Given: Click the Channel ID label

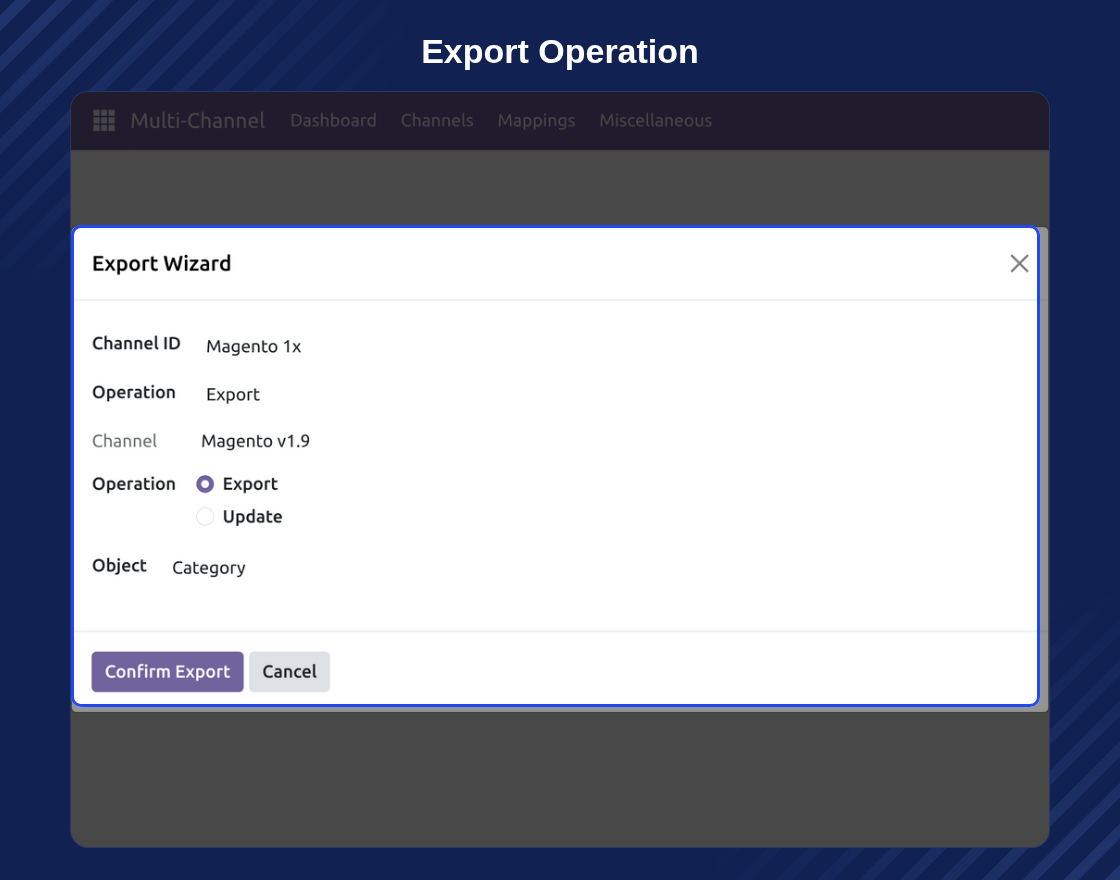Looking at the screenshot, I should [x=136, y=344].
